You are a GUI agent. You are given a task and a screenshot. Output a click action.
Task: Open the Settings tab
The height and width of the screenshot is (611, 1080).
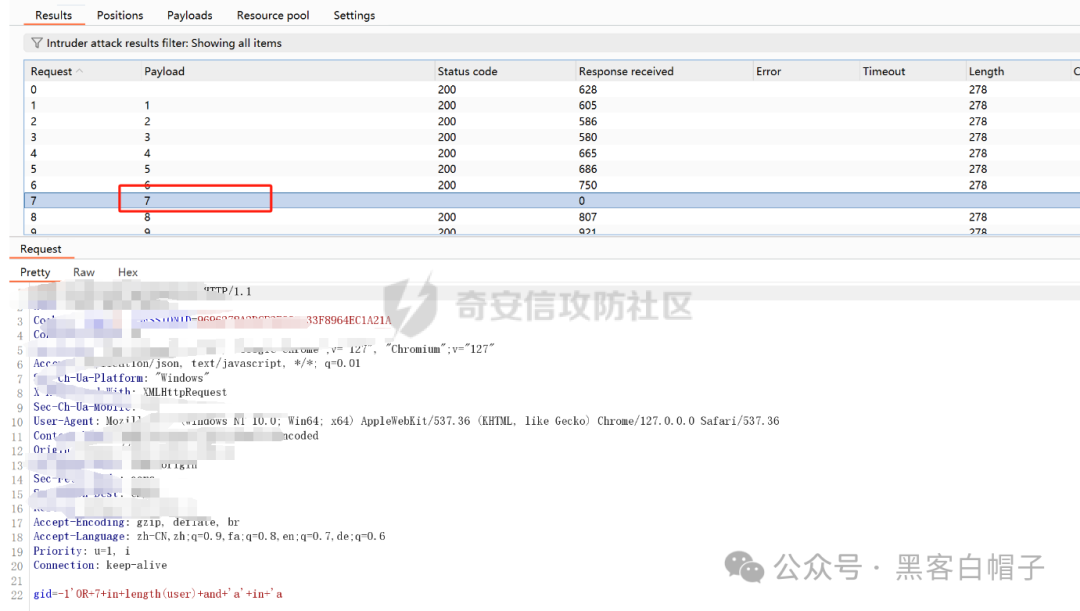coord(354,15)
